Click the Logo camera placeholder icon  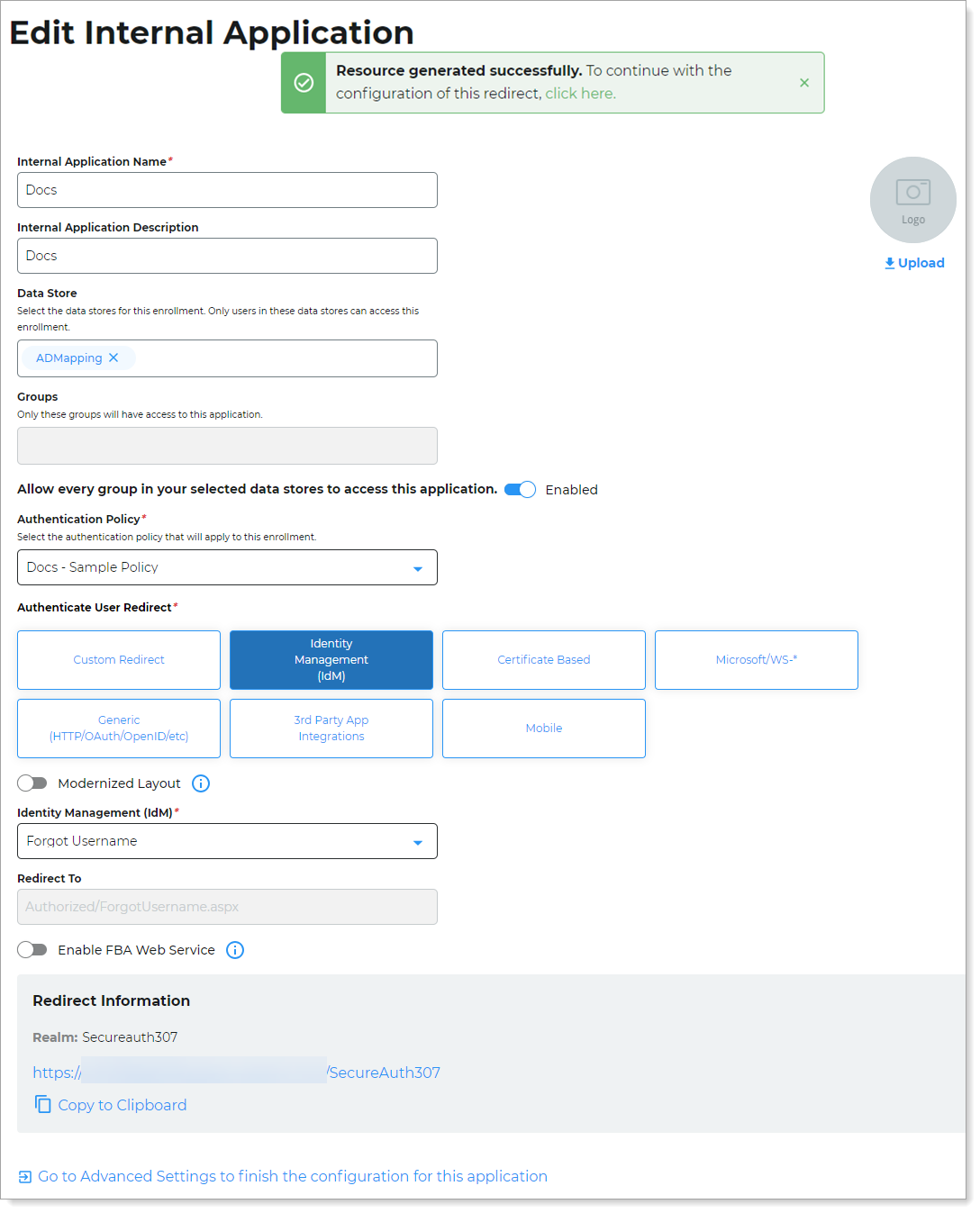coord(912,192)
